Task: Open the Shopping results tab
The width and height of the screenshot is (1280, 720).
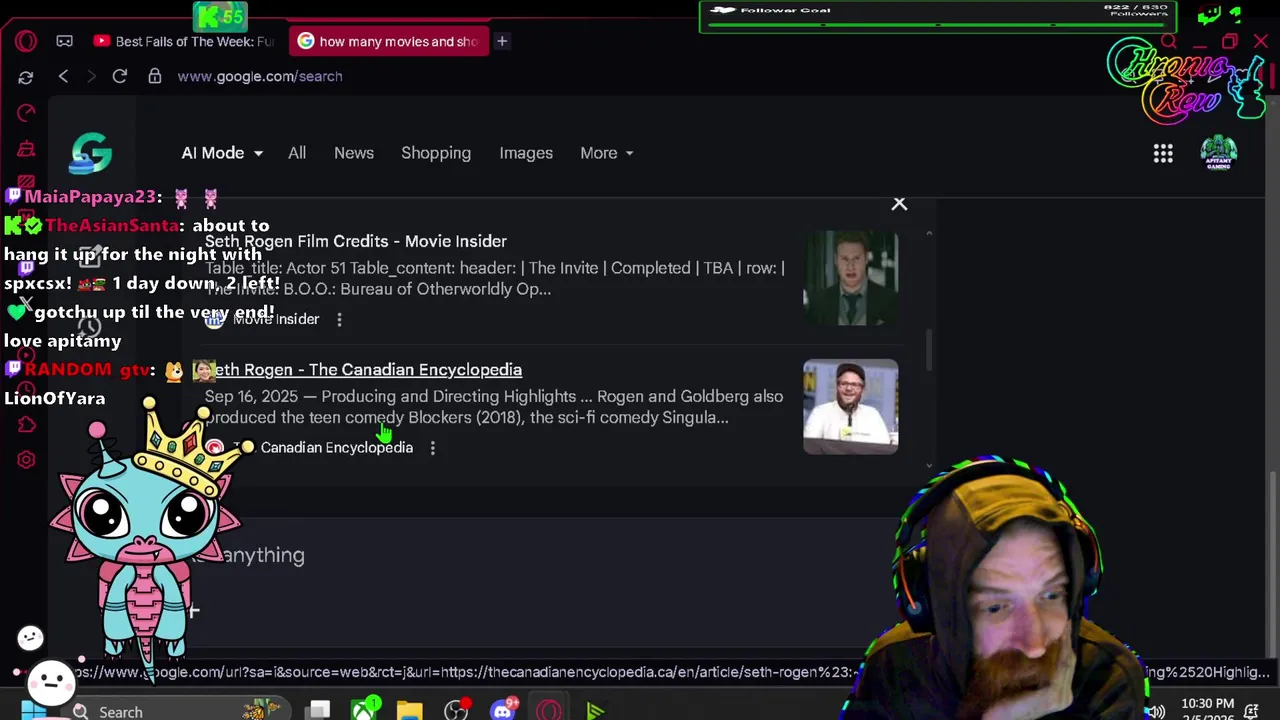Action: click(x=436, y=153)
